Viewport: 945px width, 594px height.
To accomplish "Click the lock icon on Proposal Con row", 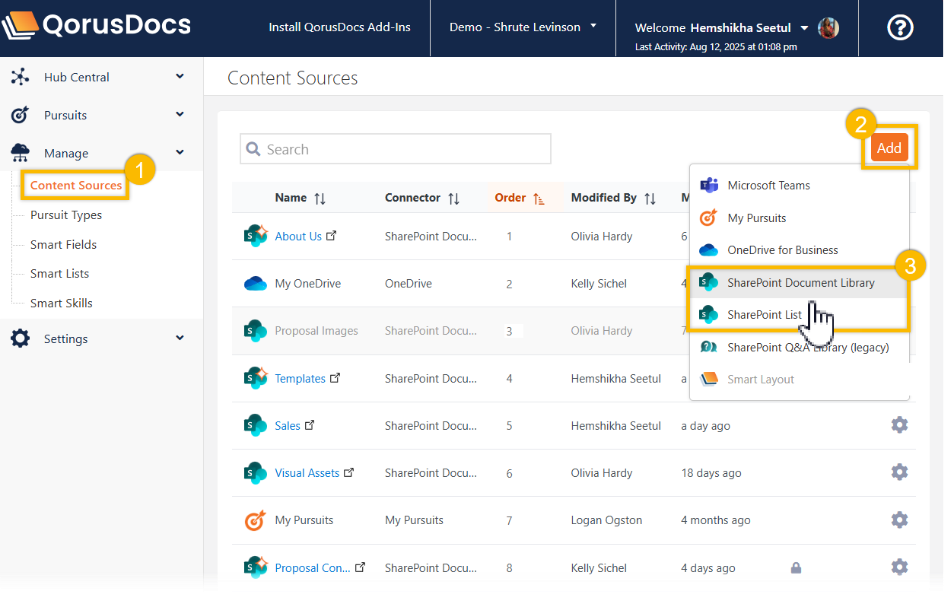I will 796,568.
